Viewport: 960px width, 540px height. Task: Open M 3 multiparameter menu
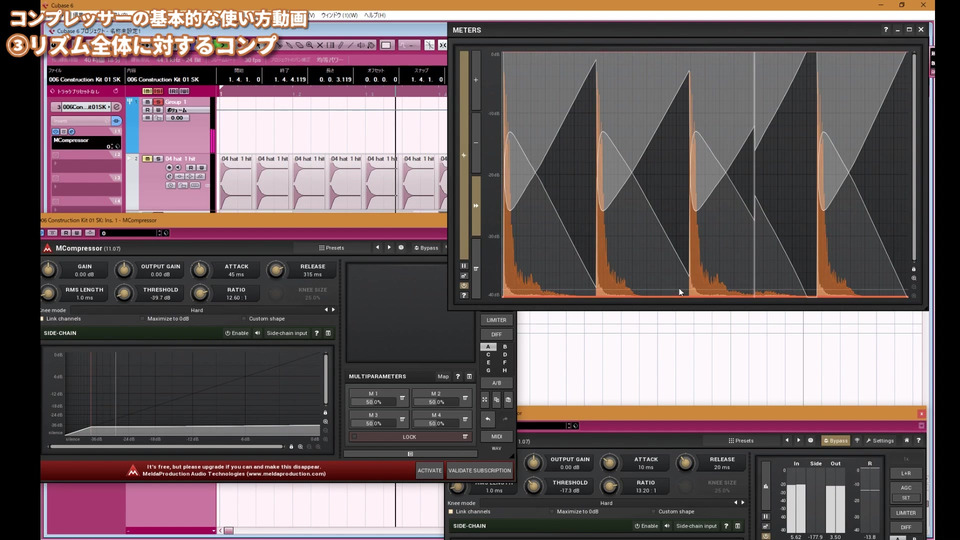pos(402,419)
